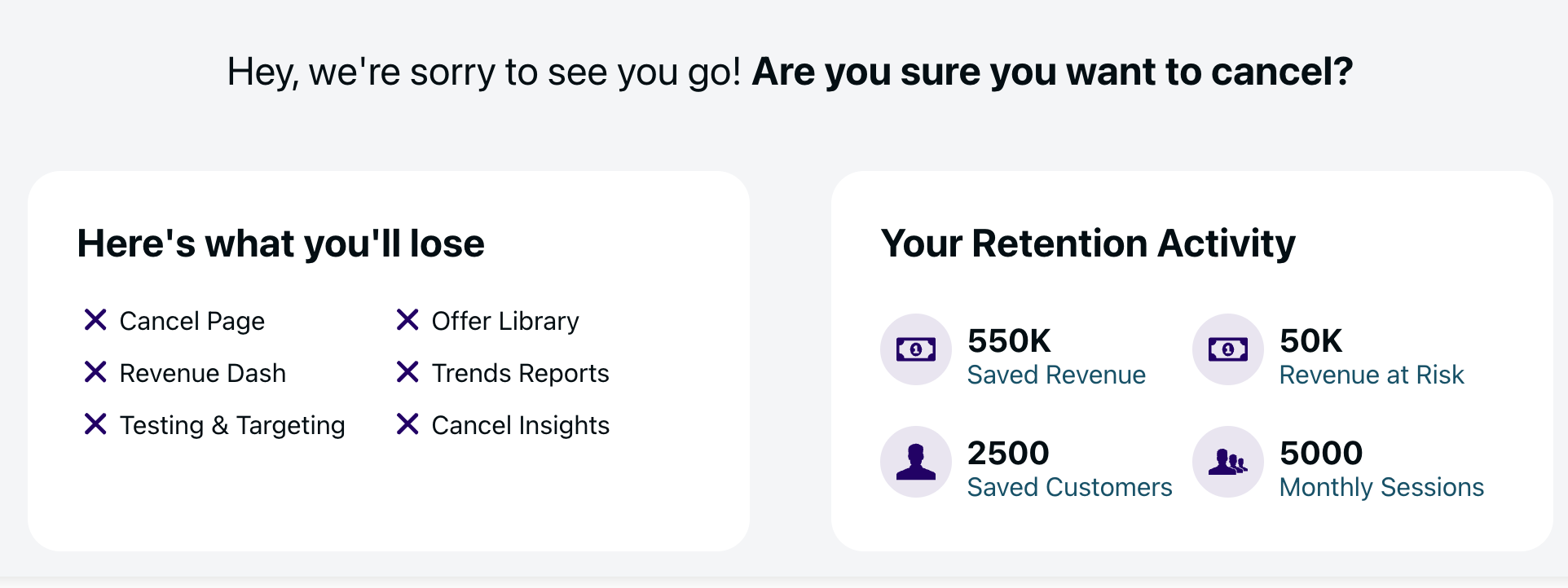Screen dimensions: 1568x588
Task: Click the X icon beside Trends Reports
Action: pyautogui.click(x=407, y=372)
